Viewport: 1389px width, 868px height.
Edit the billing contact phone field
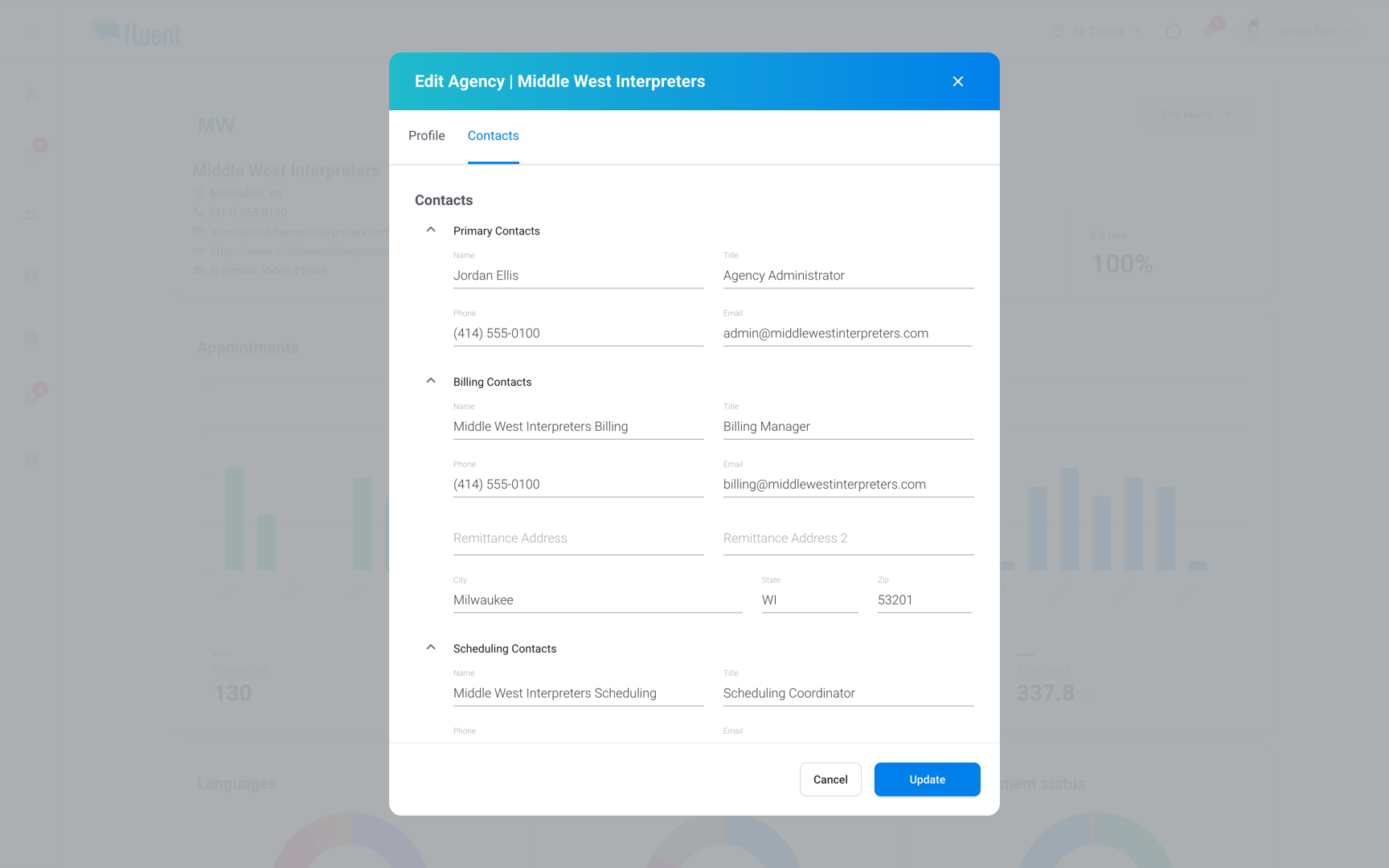point(578,485)
